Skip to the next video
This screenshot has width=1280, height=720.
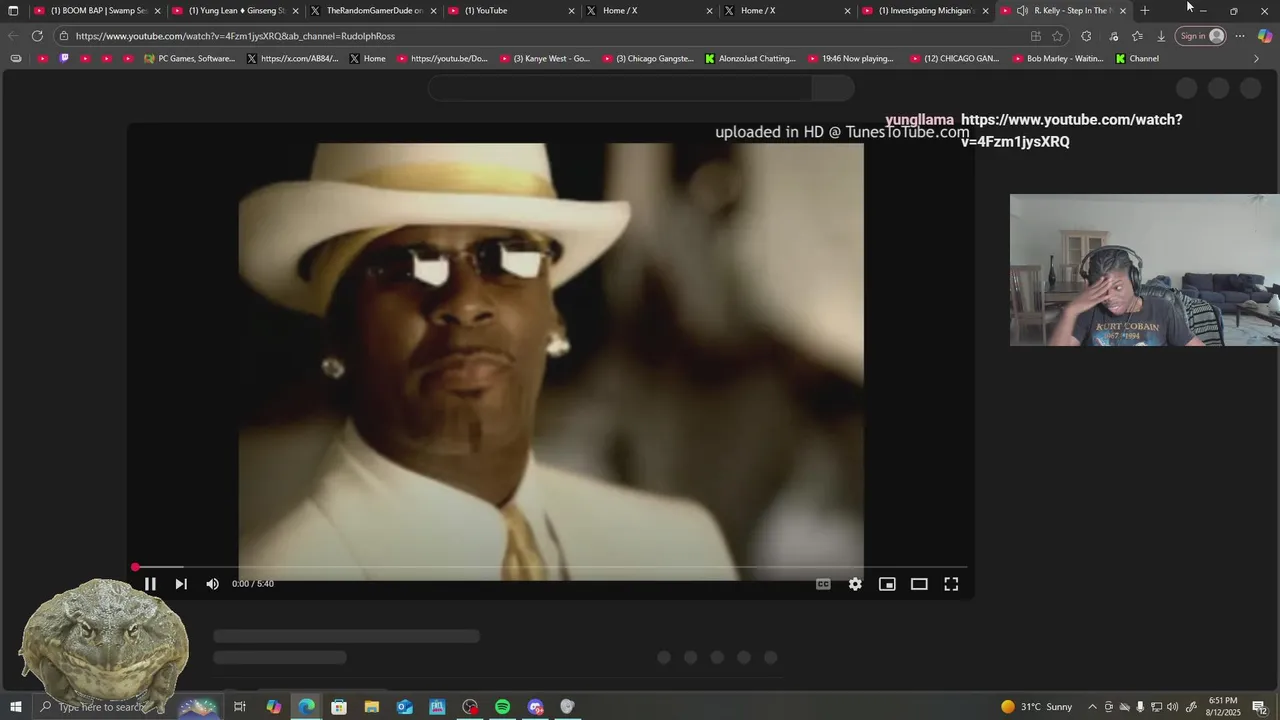point(181,584)
